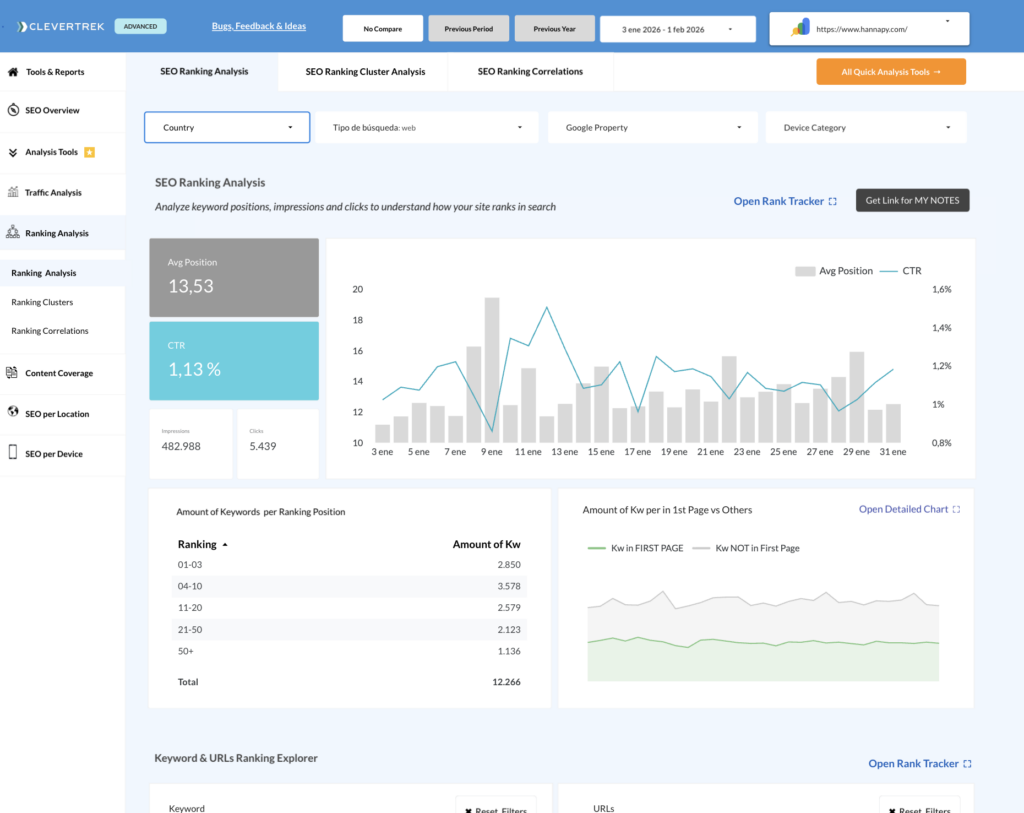Click the Traffic Analysis chart icon
The width and height of the screenshot is (1024, 813).
pyautogui.click(x=13, y=192)
